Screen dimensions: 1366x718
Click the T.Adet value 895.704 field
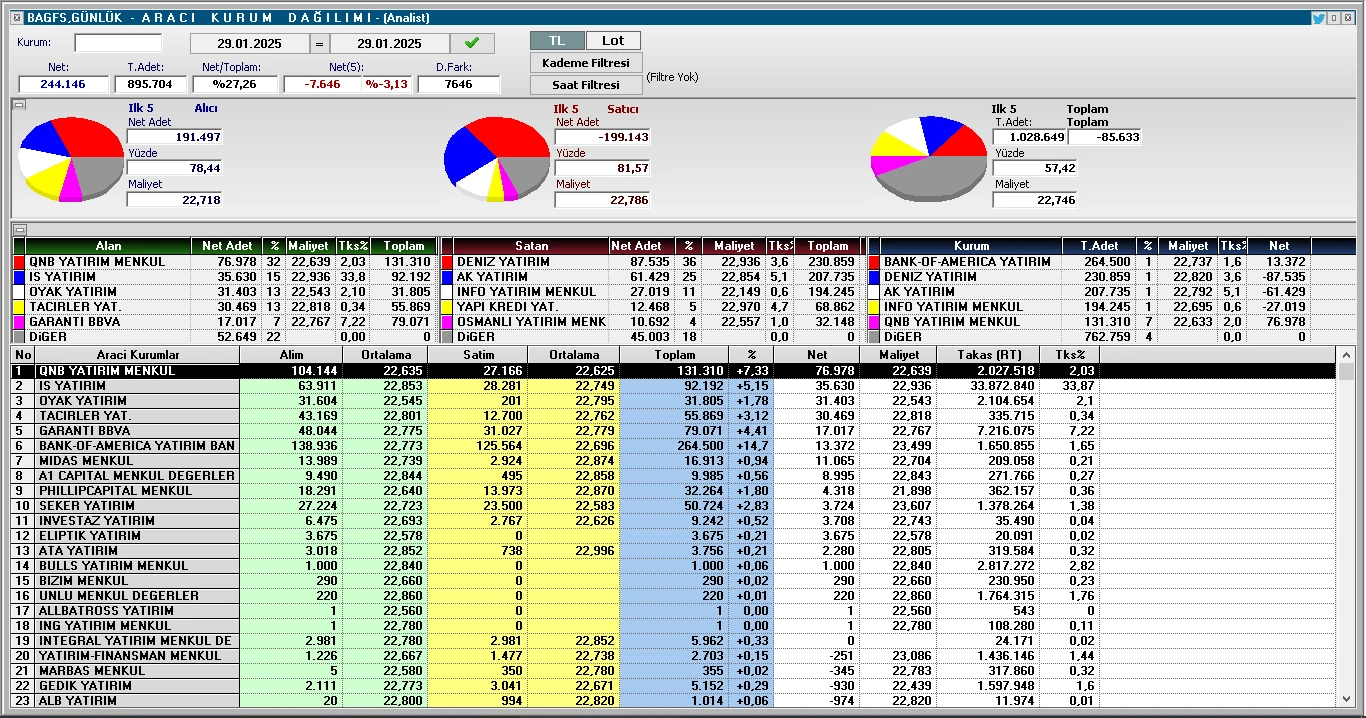[x=150, y=84]
